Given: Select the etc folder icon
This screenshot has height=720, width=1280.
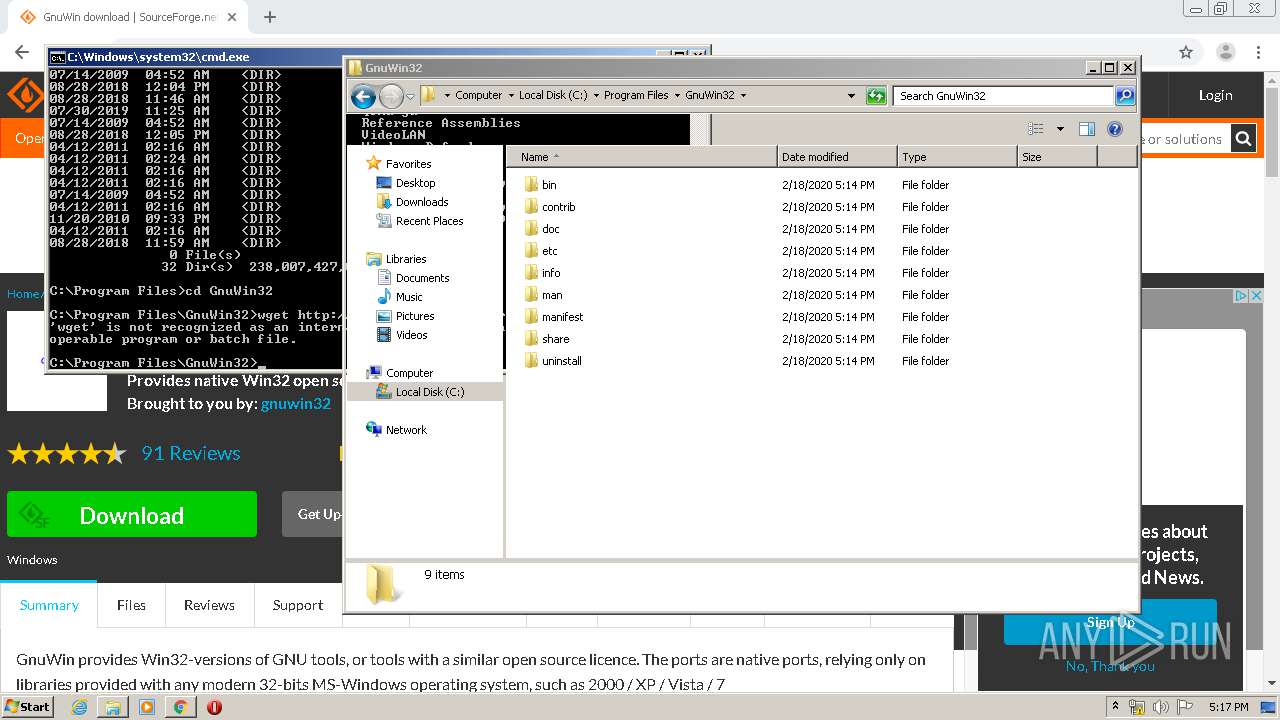Looking at the screenshot, I should coord(531,251).
